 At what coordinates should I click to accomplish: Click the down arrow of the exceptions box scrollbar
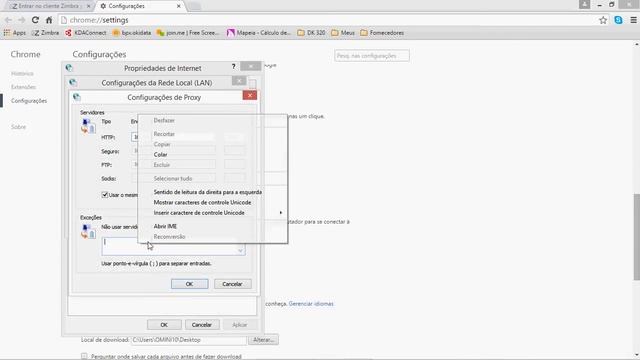click(x=240, y=251)
